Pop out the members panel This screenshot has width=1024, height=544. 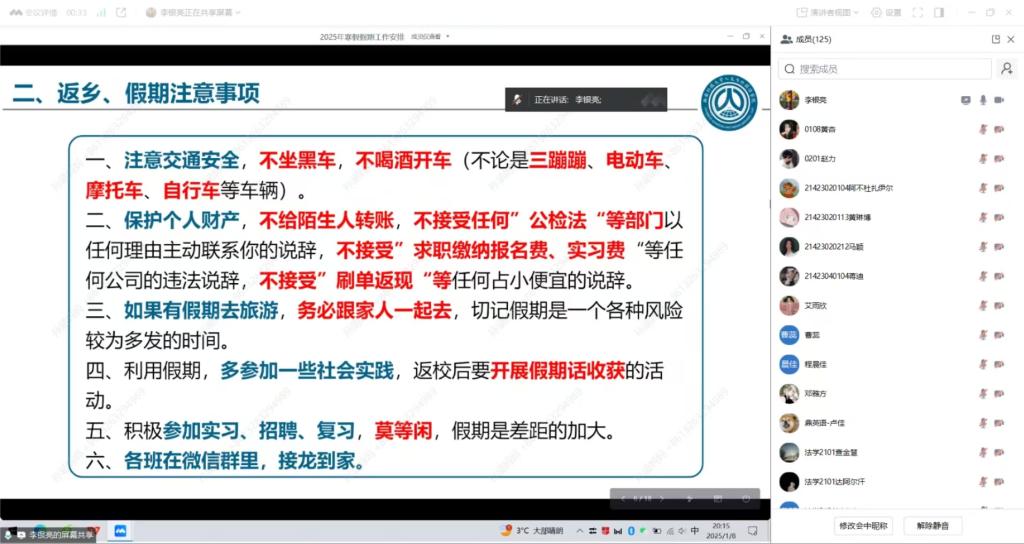[995, 39]
